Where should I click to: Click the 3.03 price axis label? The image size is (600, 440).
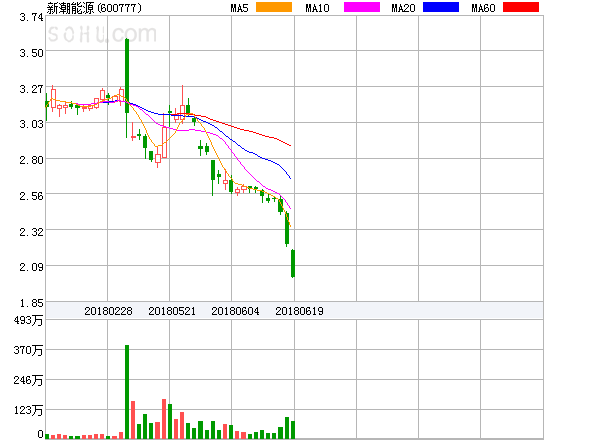tap(31, 124)
